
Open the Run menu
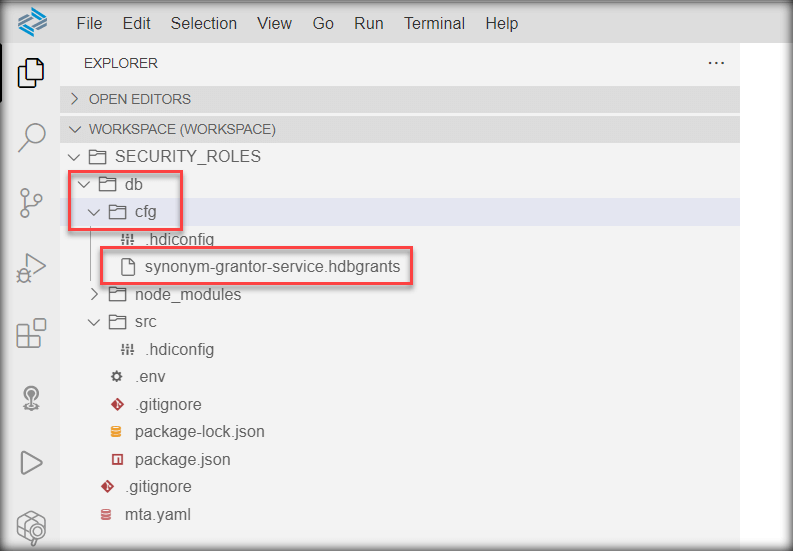369,23
